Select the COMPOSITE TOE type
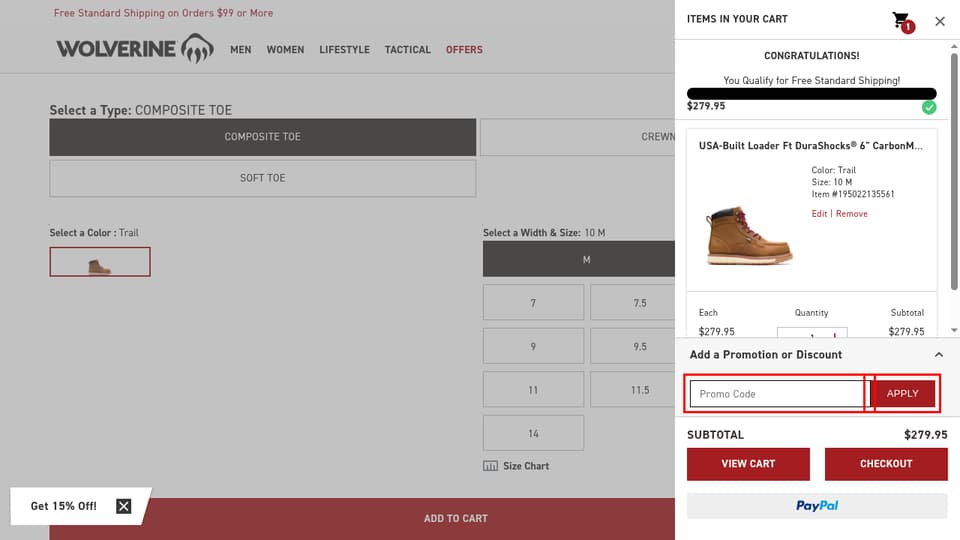The width and height of the screenshot is (960, 540). tap(263, 137)
